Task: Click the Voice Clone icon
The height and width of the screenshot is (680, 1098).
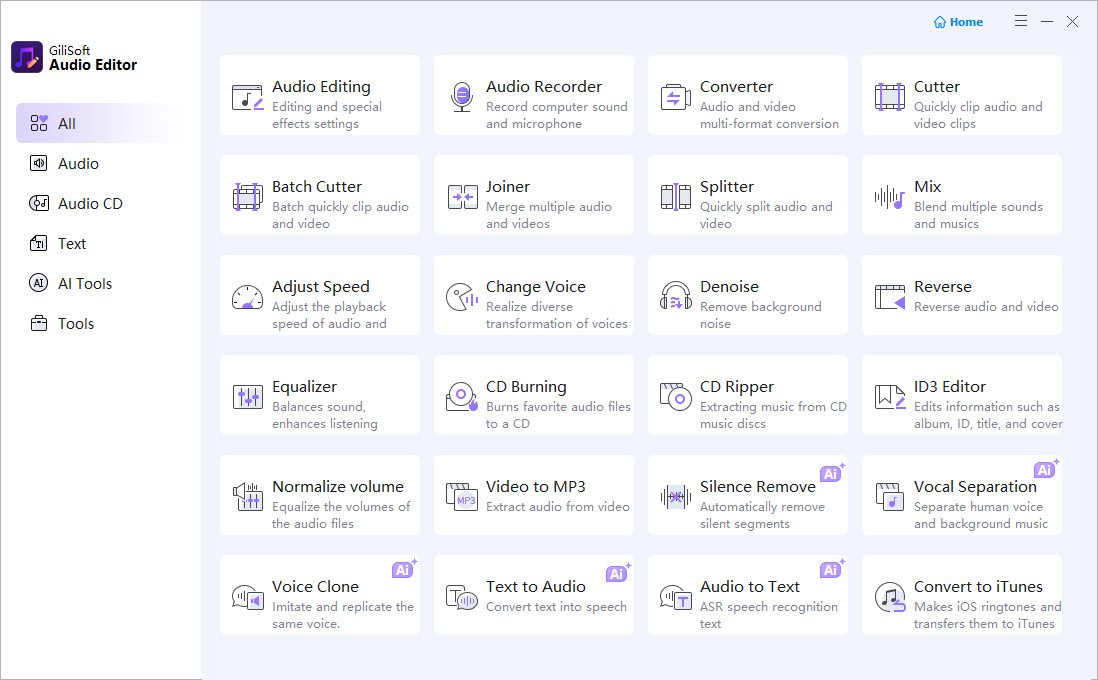Action: [x=247, y=597]
